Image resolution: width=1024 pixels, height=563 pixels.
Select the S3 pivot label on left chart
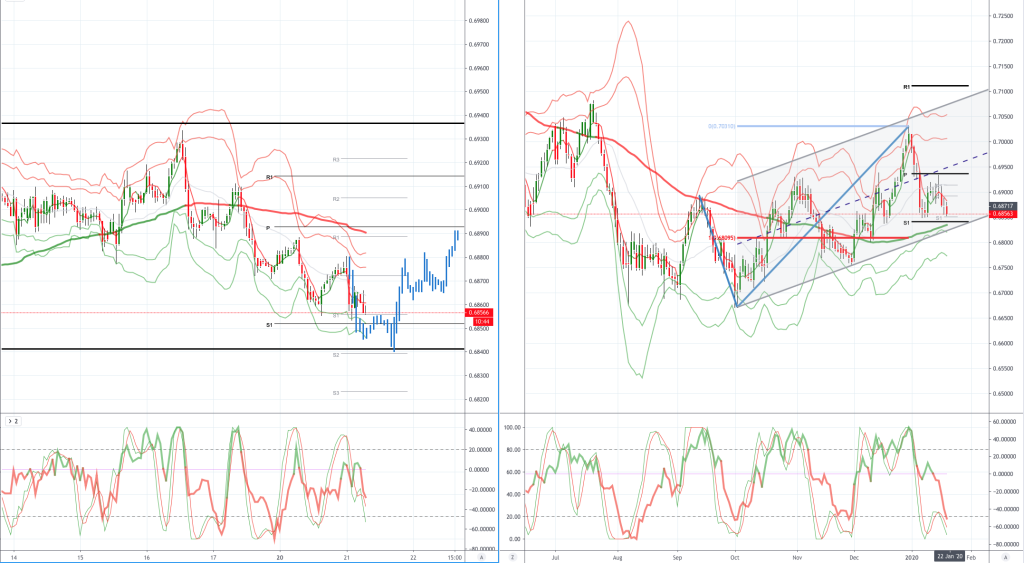[x=336, y=393]
